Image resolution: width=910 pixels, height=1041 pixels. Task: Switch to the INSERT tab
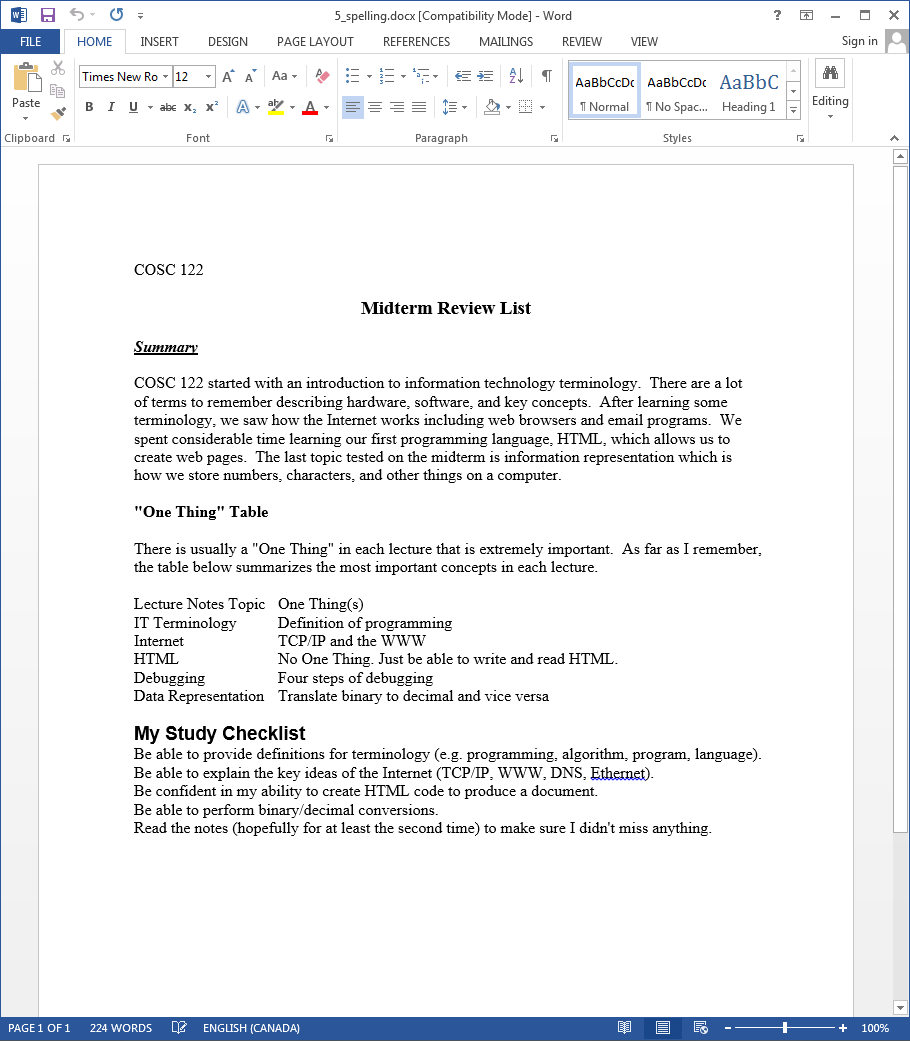tap(159, 42)
